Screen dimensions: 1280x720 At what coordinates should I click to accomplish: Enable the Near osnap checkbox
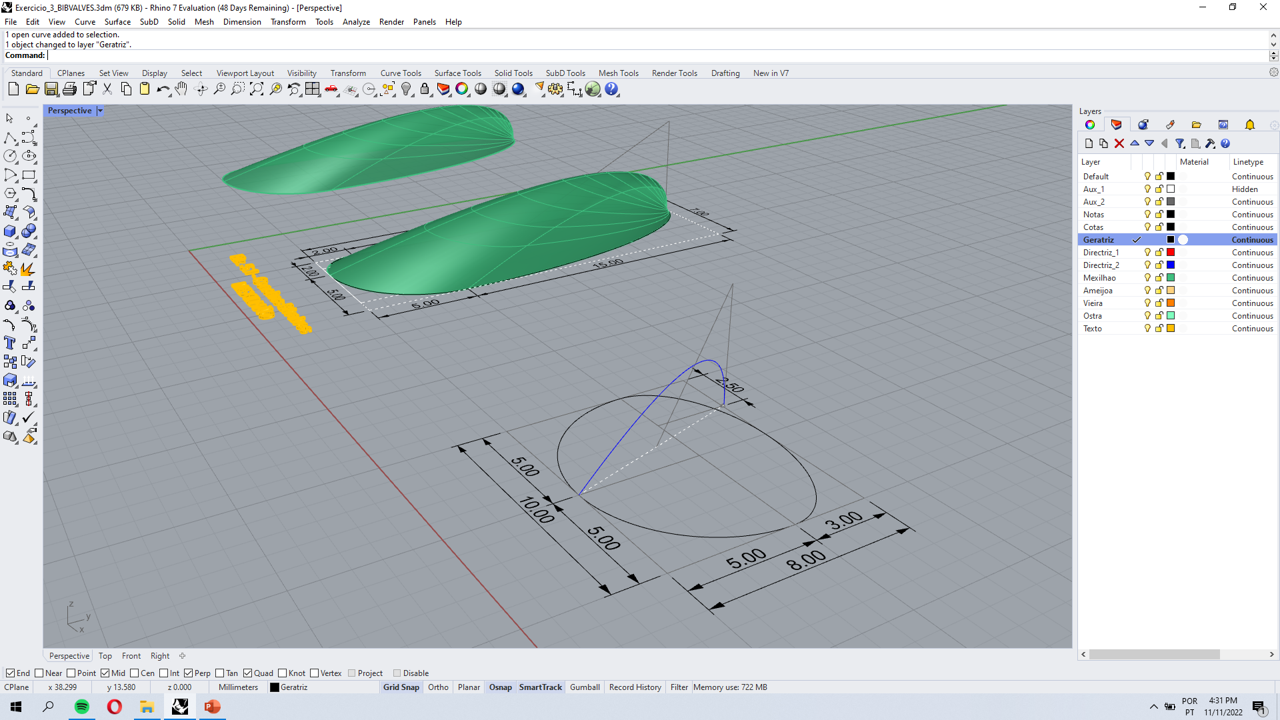39,673
